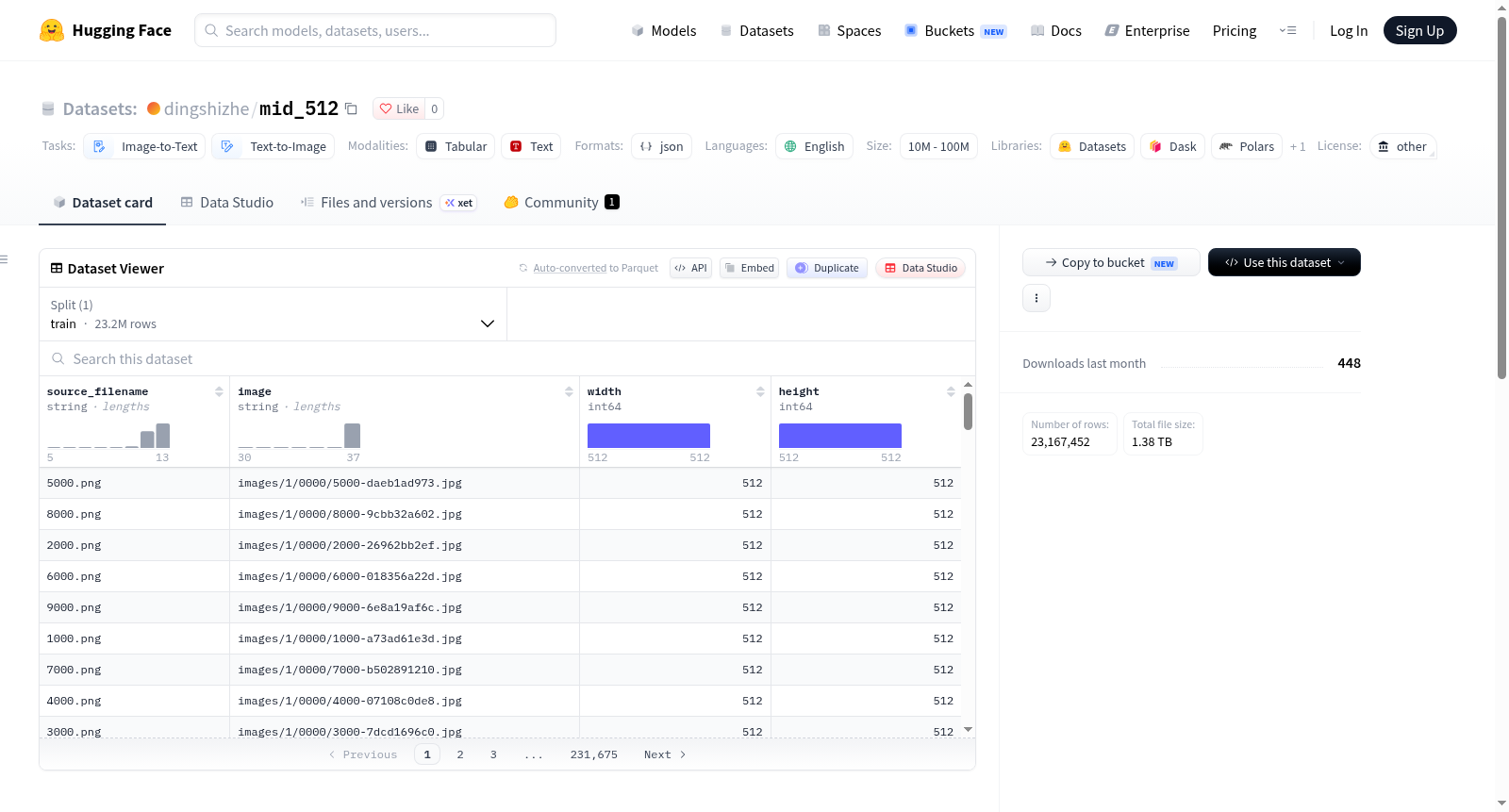Viewport: 1509px width, 812px height.
Task: Switch to the Data Studio tab
Action: pos(227,202)
